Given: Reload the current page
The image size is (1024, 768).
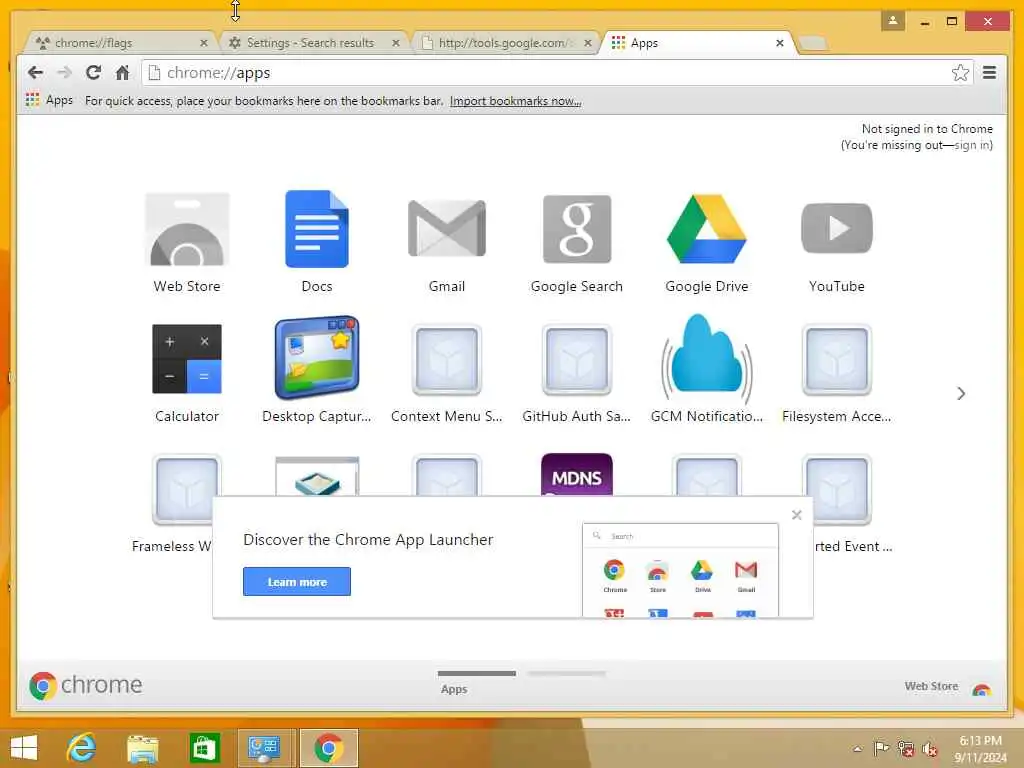Looking at the screenshot, I should pyautogui.click(x=93, y=72).
